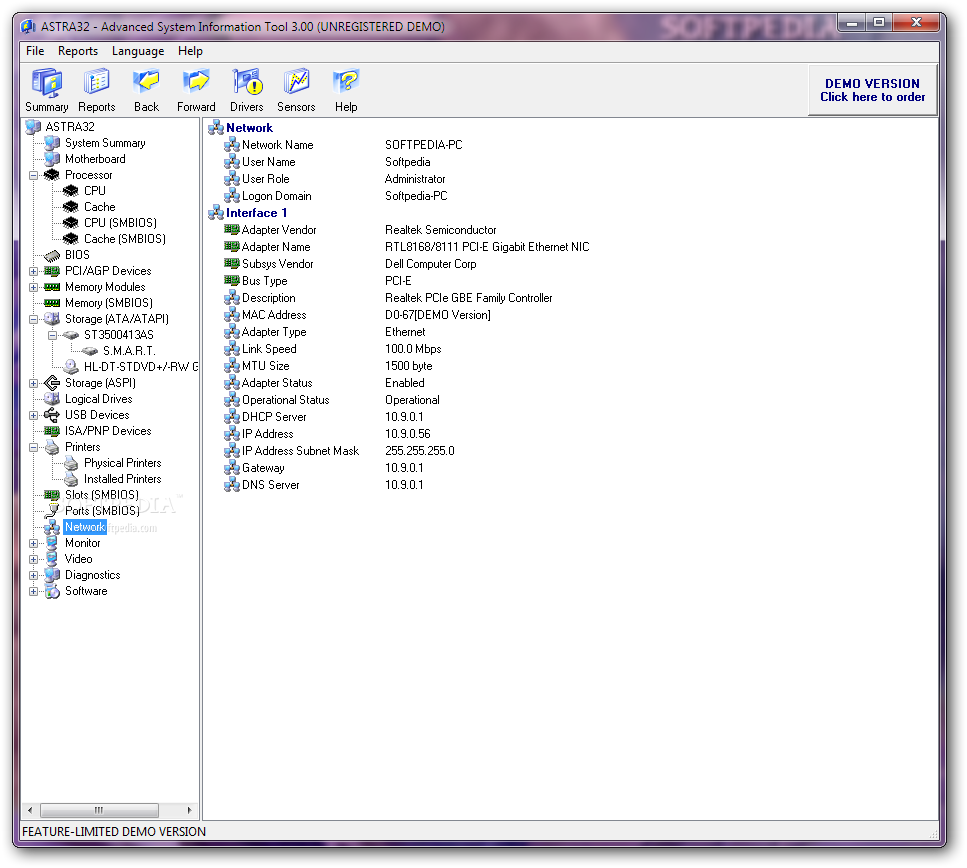The image size is (967, 868).
Task: Go Forward using the toolbar arrow
Action: [196, 90]
